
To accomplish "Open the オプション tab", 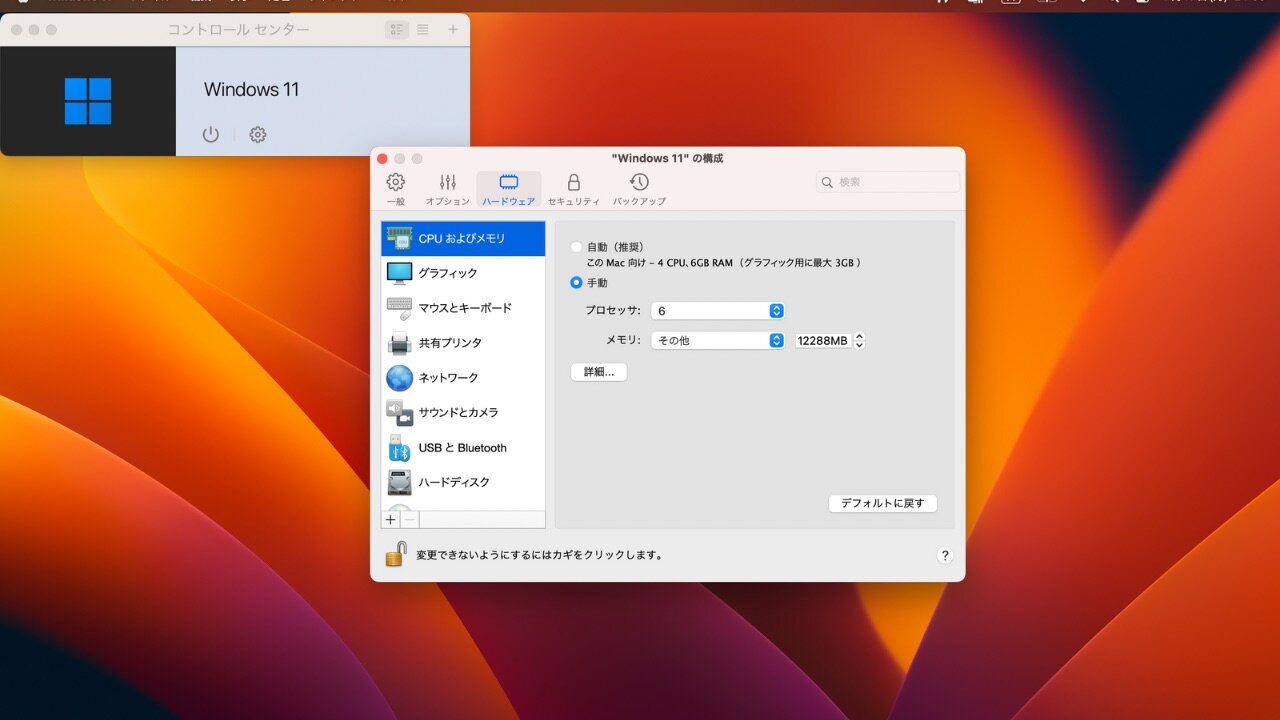I will point(447,189).
